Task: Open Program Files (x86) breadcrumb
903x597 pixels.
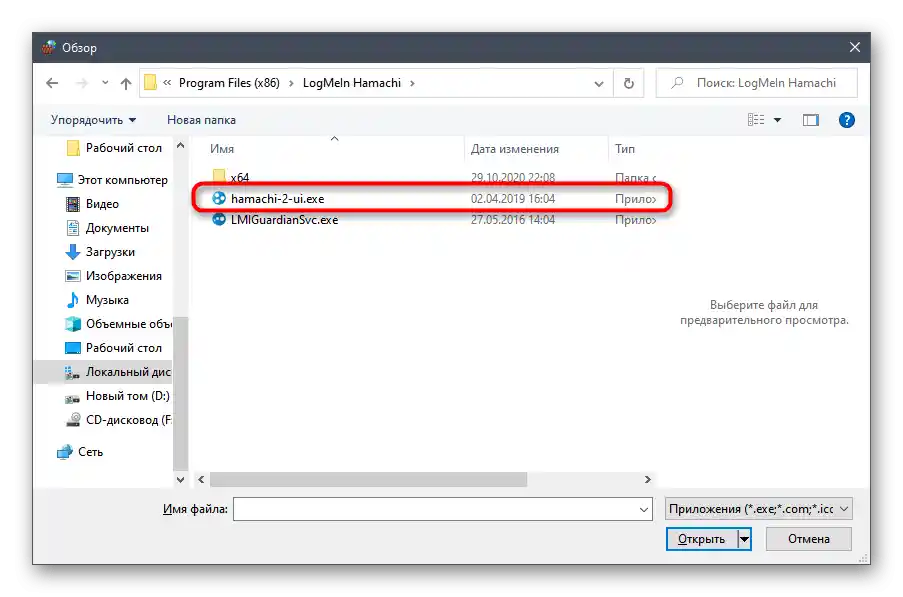Action: pos(229,83)
